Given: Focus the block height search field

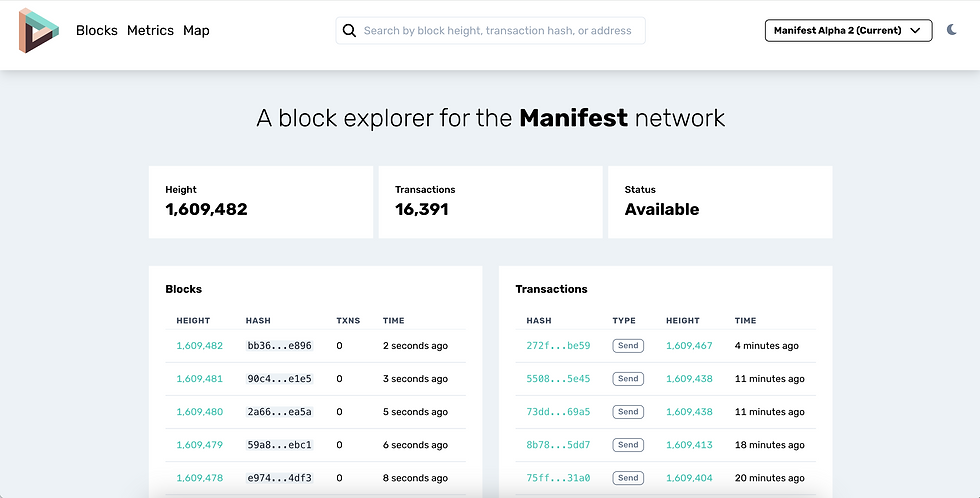Looking at the screenshot, I should 498,31.
